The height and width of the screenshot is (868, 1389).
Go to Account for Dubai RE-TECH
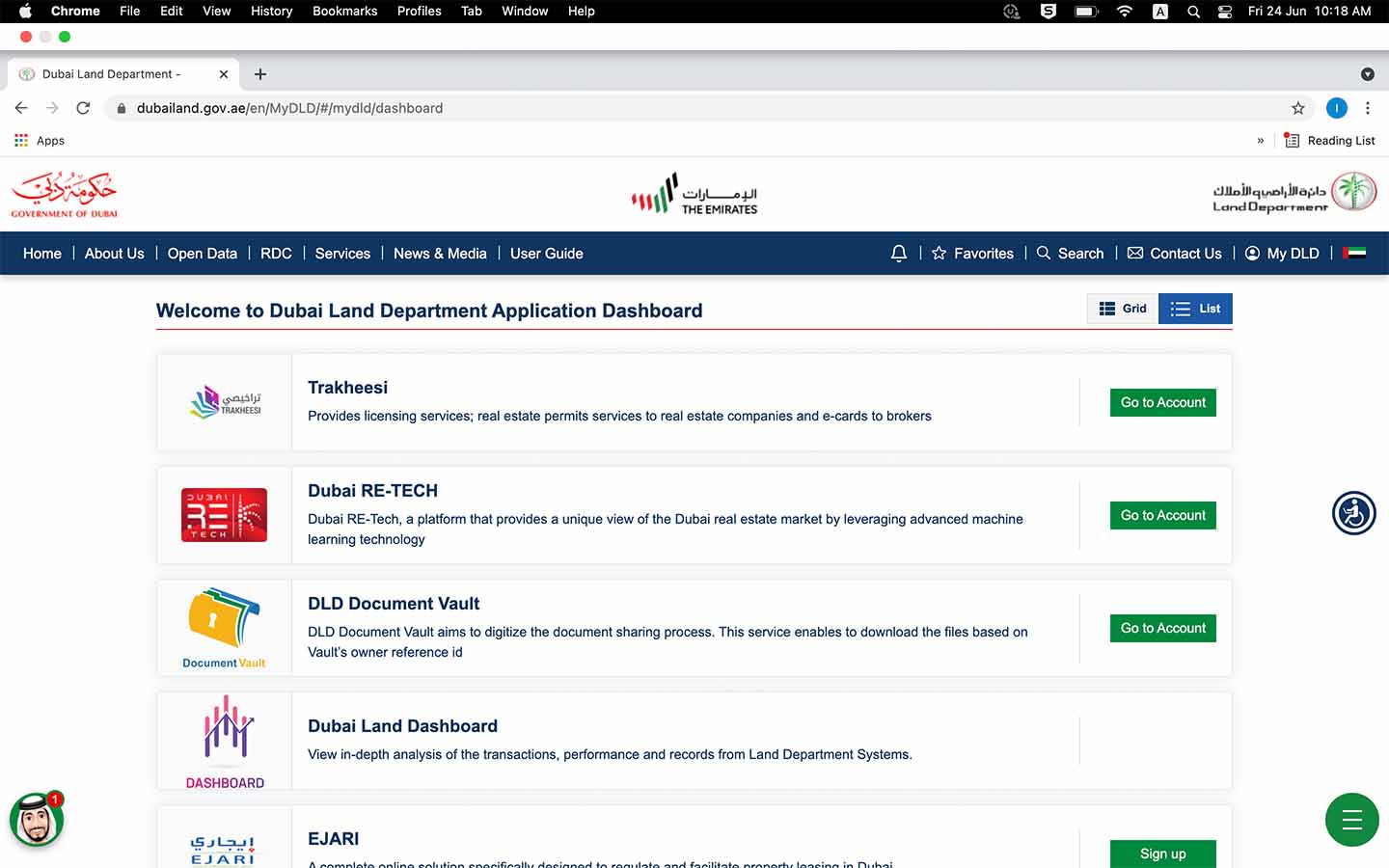click(1162, 515)
